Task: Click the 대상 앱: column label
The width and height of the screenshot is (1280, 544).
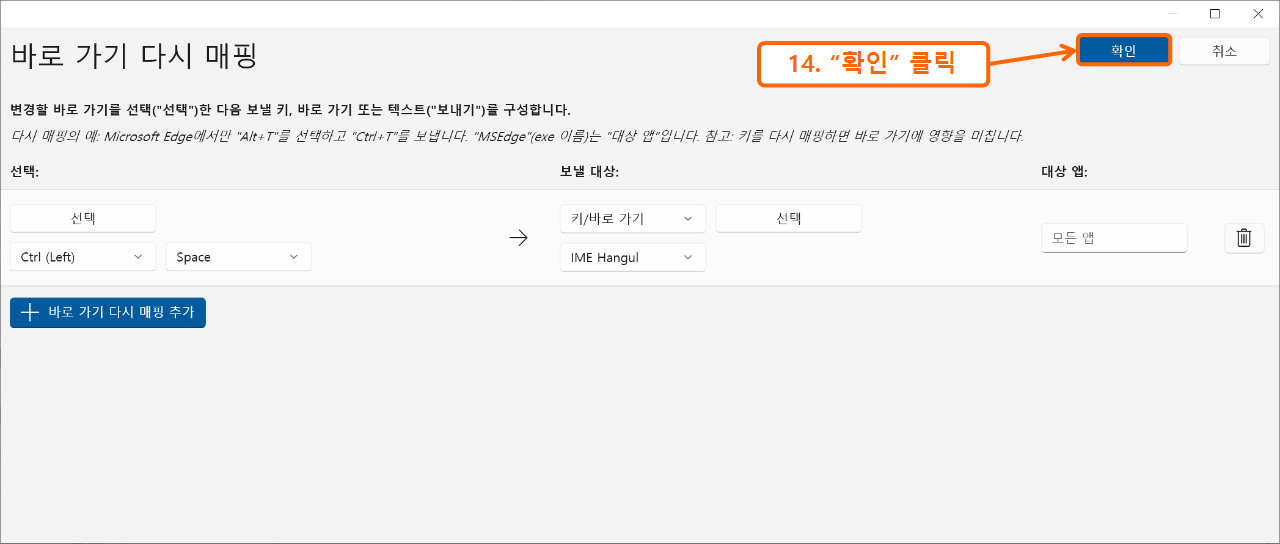Action: click(x=1064, y=171)
